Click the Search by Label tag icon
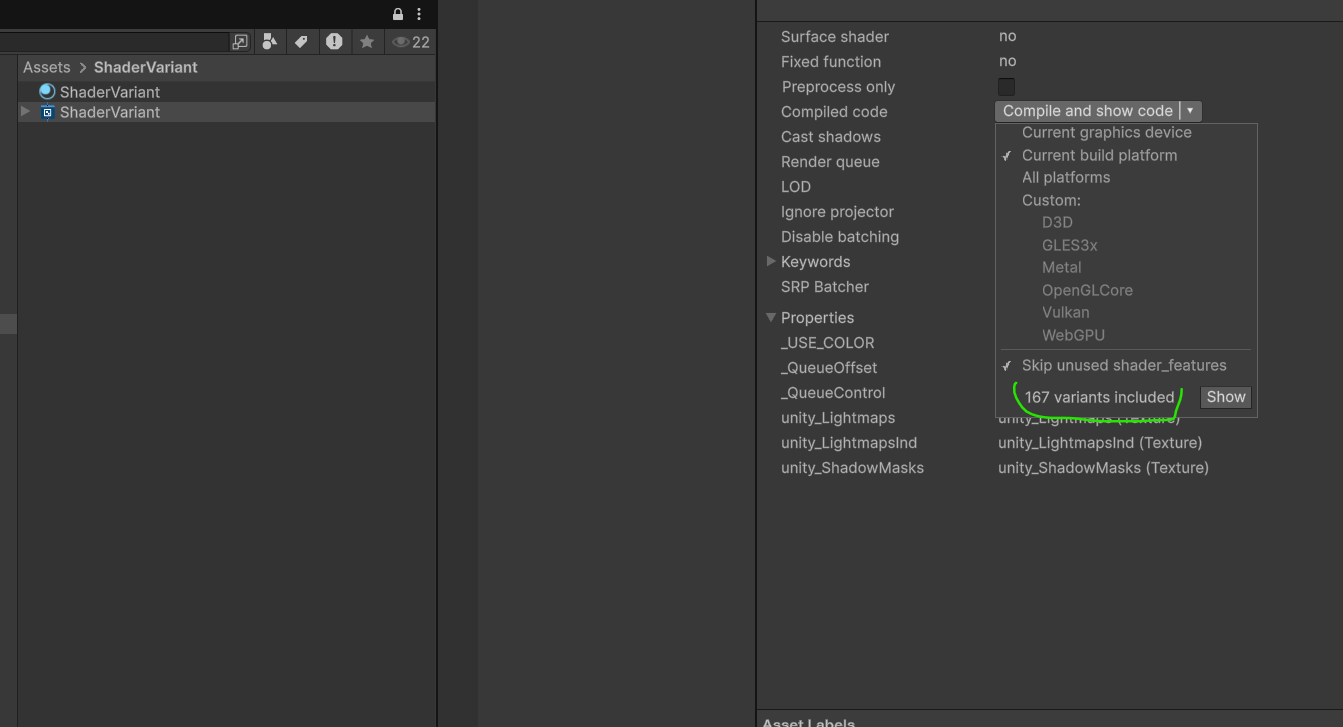This screenshot has width=1343, height=727. click(301, 41)
